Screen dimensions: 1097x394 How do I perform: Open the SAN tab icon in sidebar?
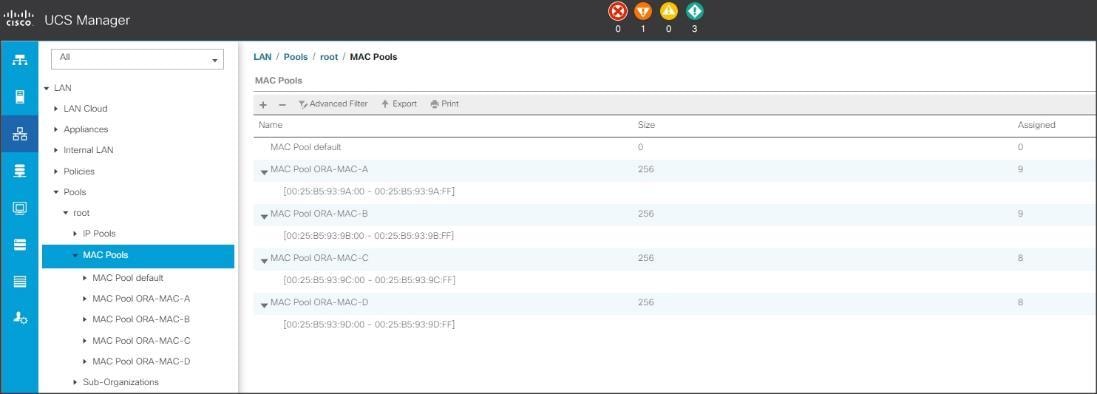tap(20, 171)
